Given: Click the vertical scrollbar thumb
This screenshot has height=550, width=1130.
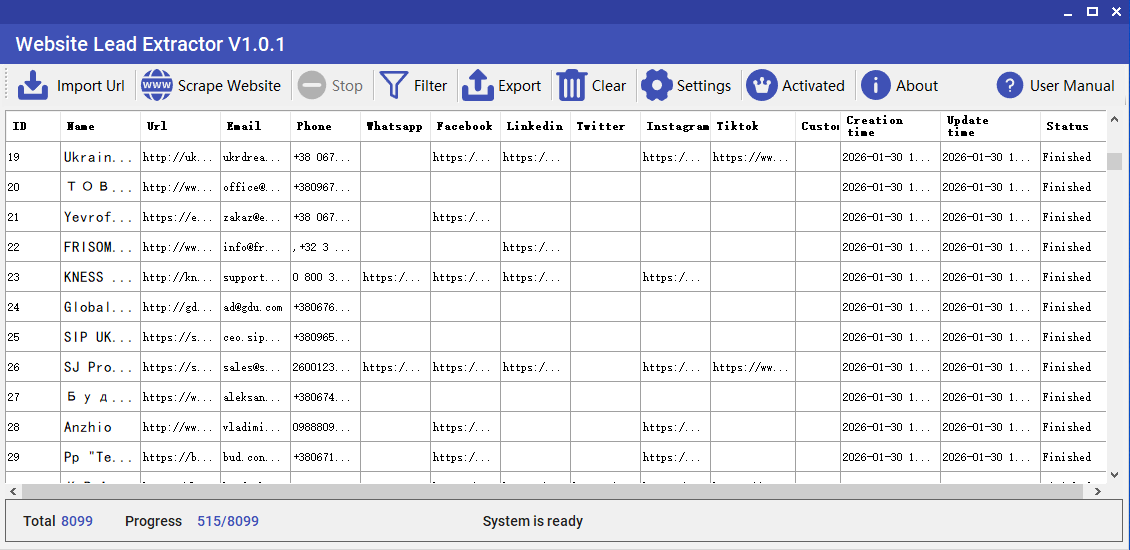Looking at the screenshot, I should coord(1114,162).
